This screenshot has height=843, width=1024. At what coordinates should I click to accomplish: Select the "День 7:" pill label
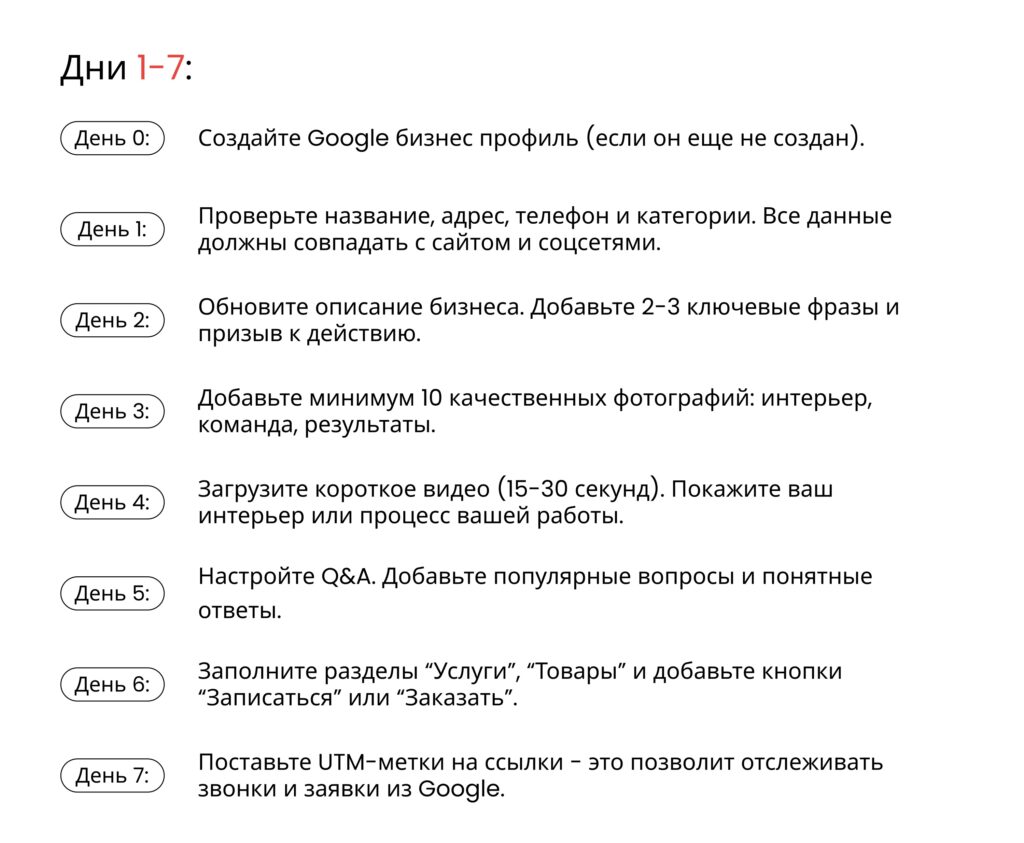[x=112, y=775]
